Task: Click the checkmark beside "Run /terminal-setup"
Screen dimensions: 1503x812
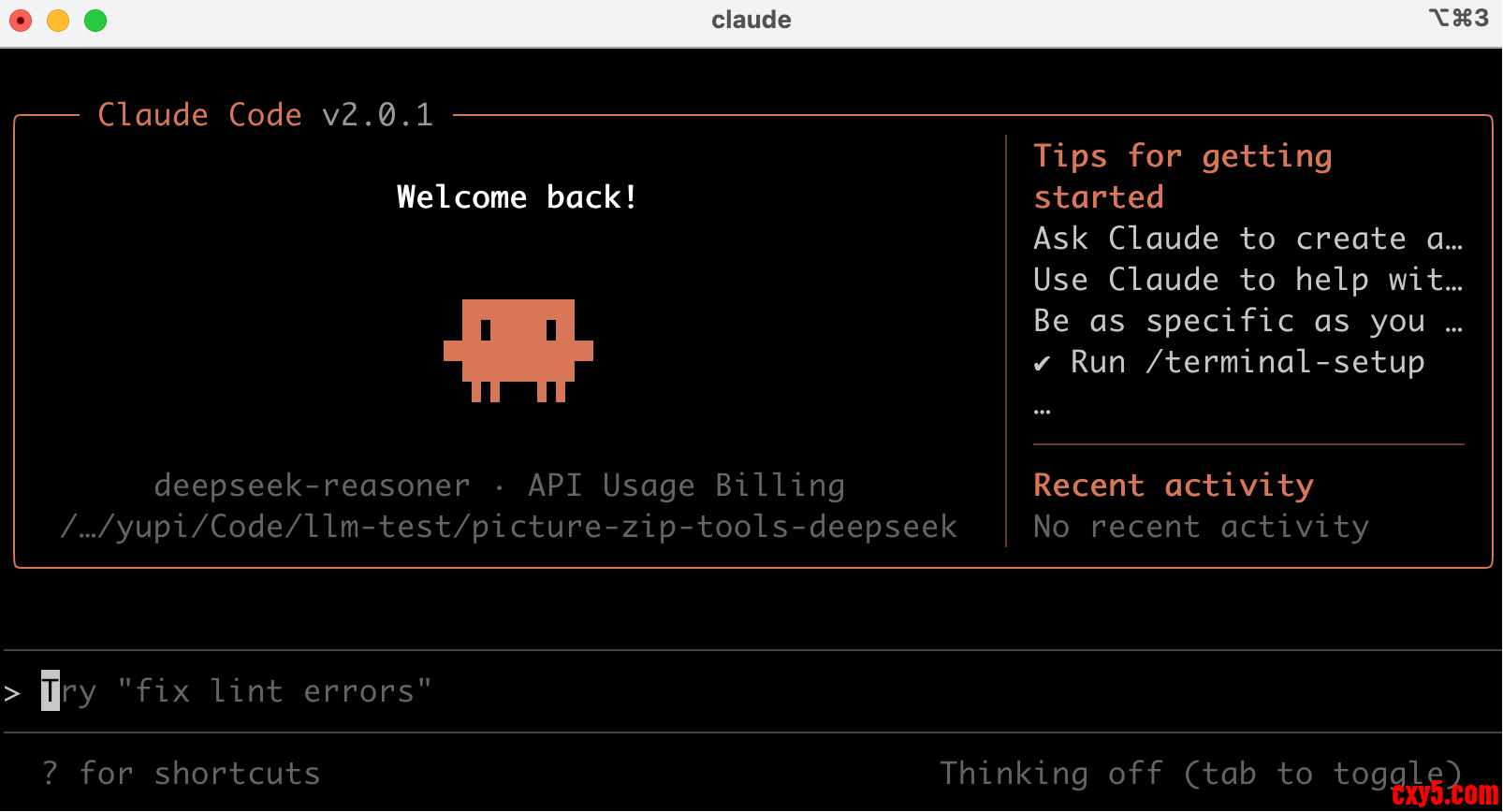Action: point(1042,364)
